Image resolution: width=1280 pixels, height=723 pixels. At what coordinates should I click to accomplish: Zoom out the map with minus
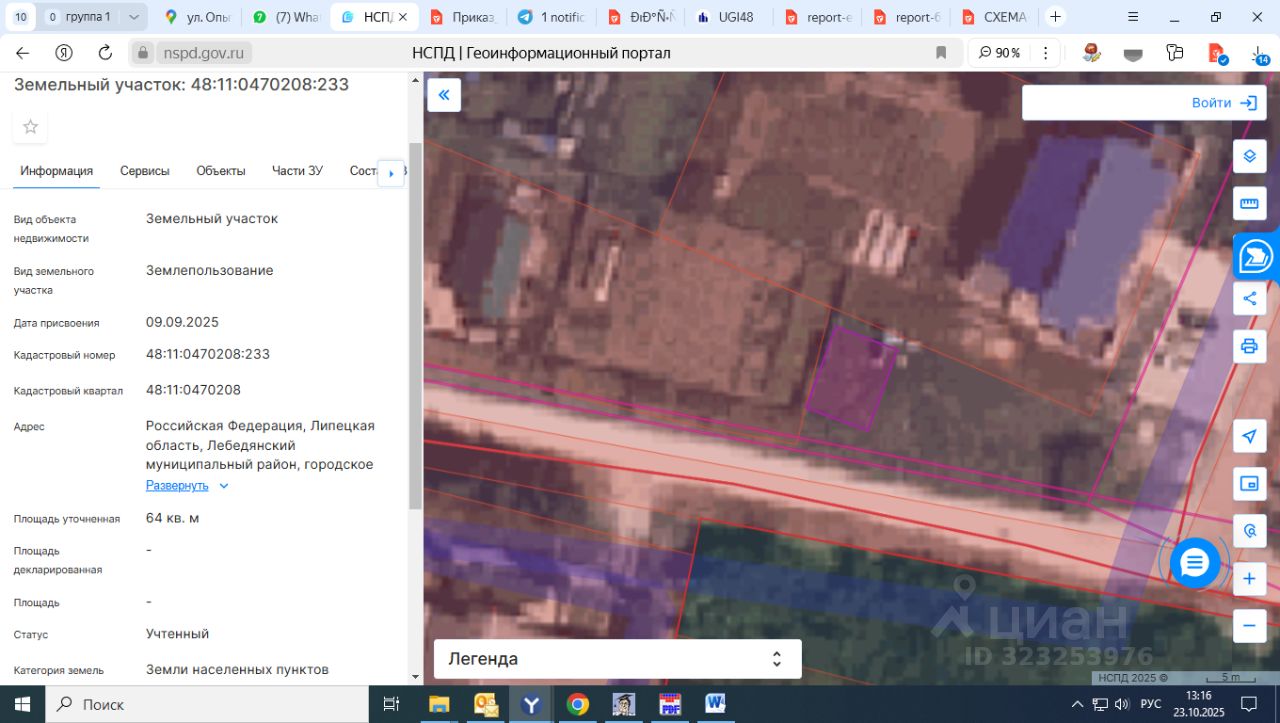[1249, 626]
